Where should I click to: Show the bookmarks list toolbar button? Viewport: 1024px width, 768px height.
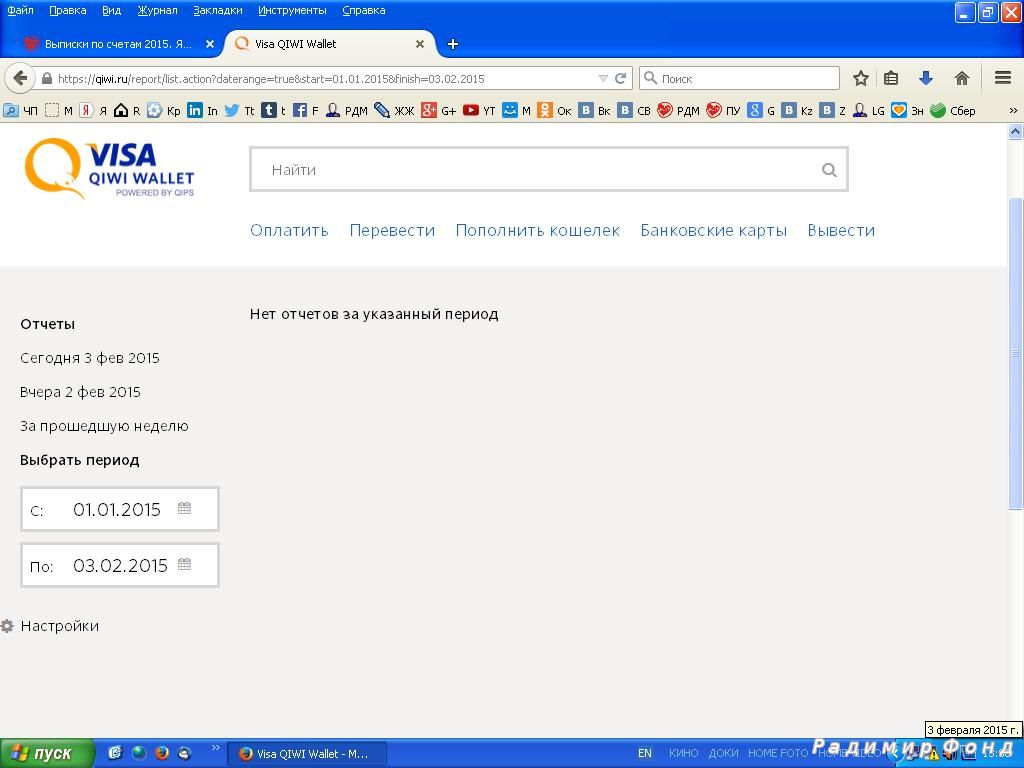tap(891, 78)
